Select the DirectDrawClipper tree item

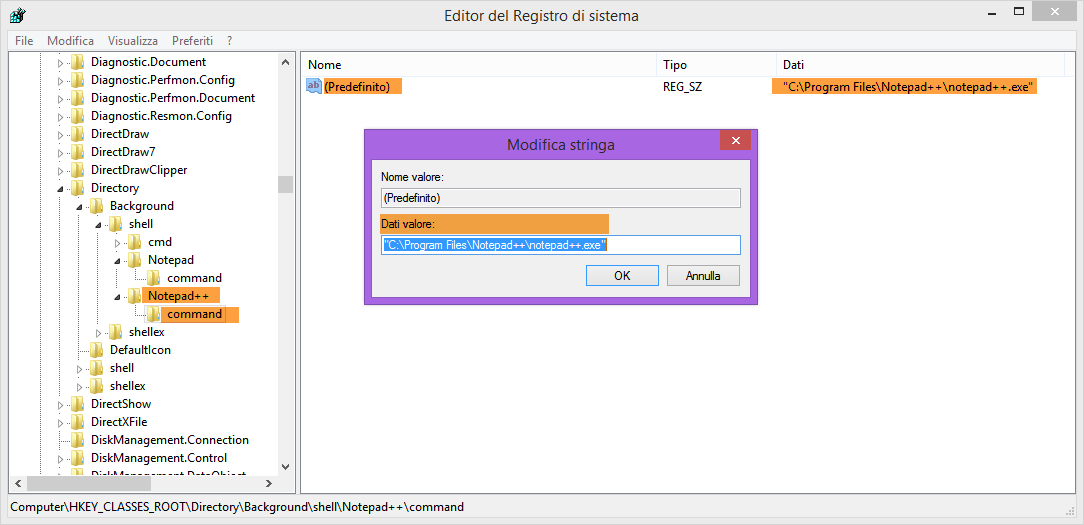(139, 170)
